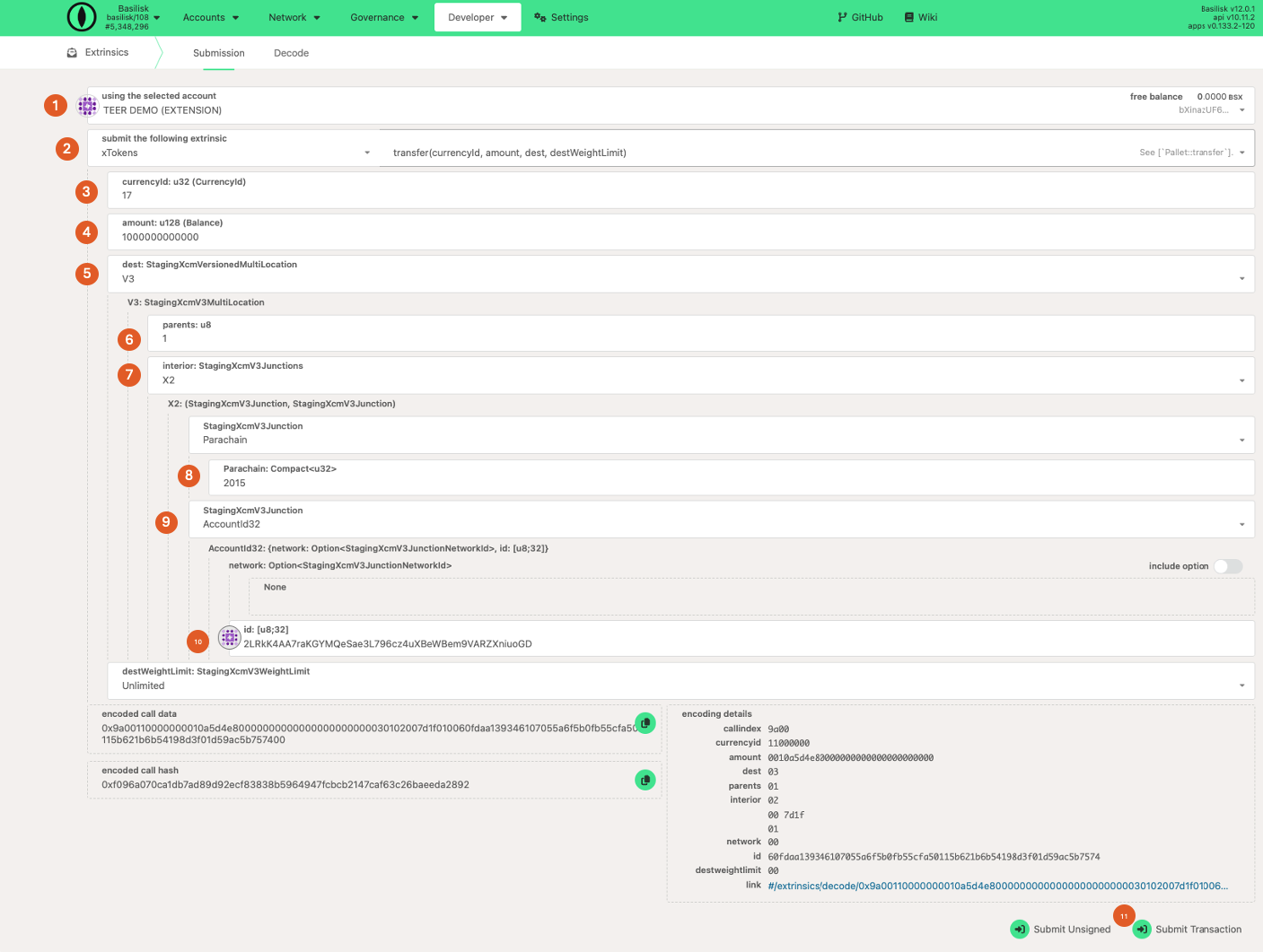Screen dimensions: 1263x952
Task: Copy the encoded call hash
Action: coord(645,780)
